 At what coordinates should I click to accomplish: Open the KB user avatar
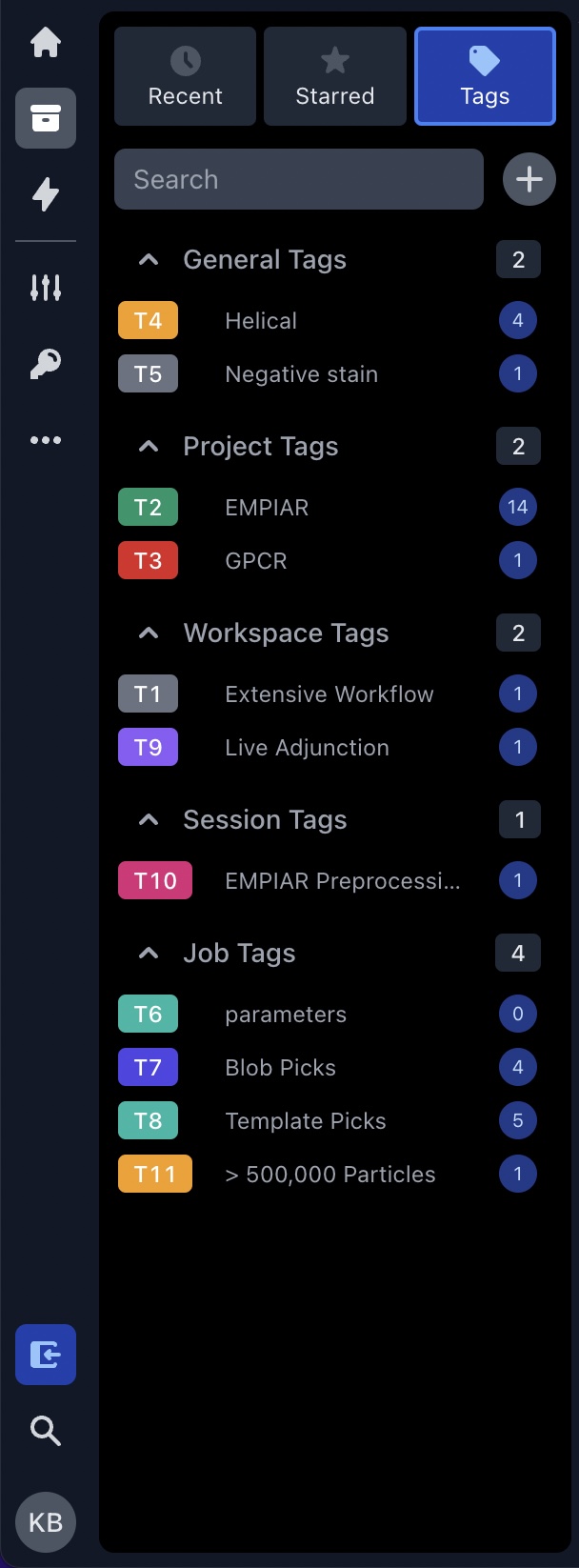click(46, 1521)
